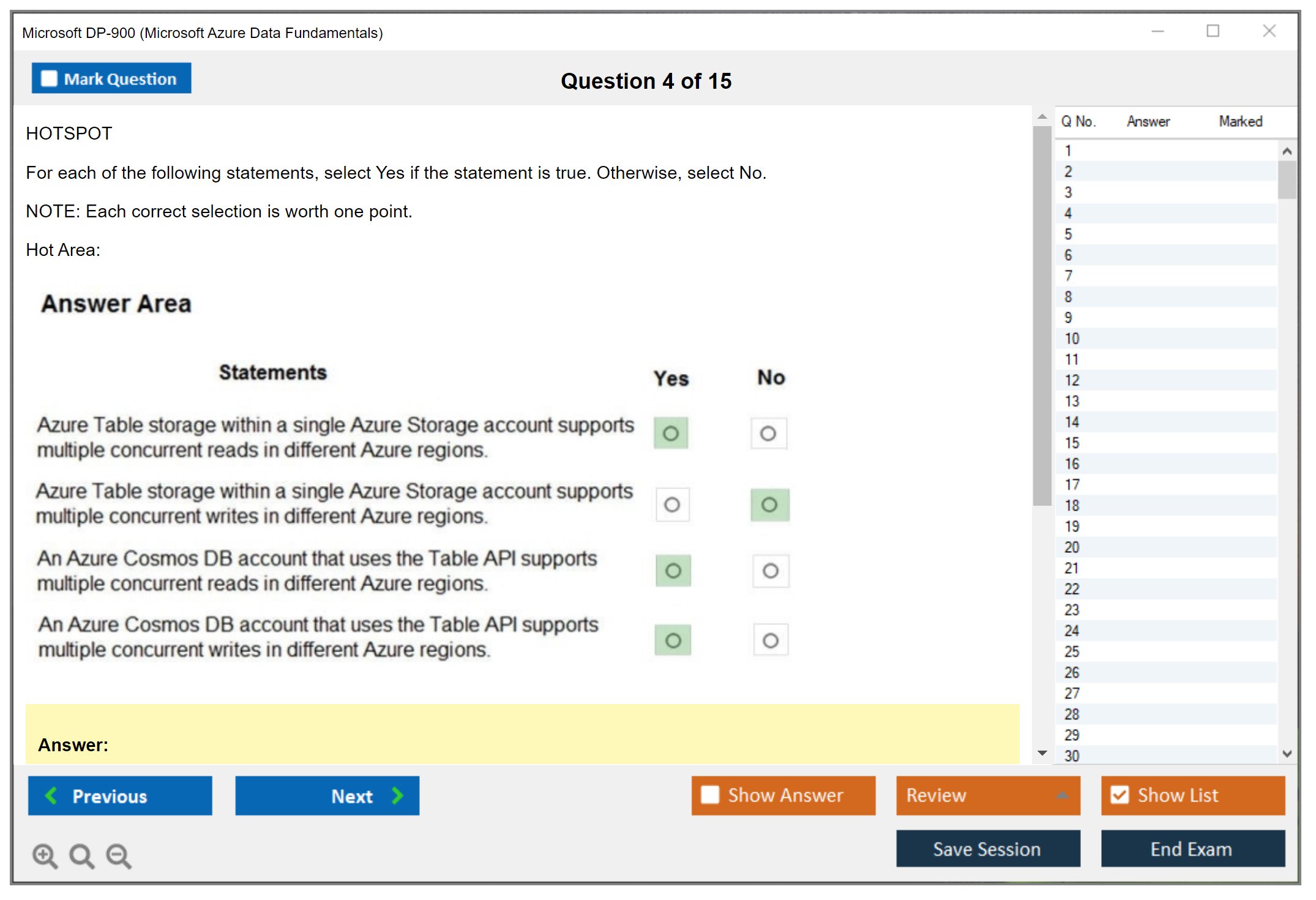Click the Marked column header

click(1240, 121)
